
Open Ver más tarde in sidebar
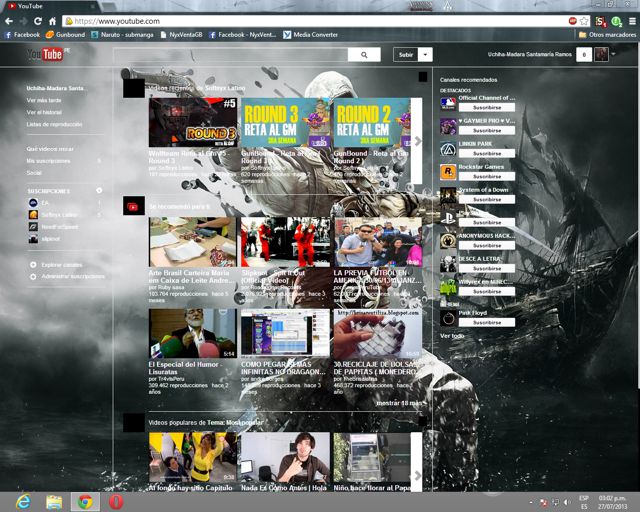44,100
